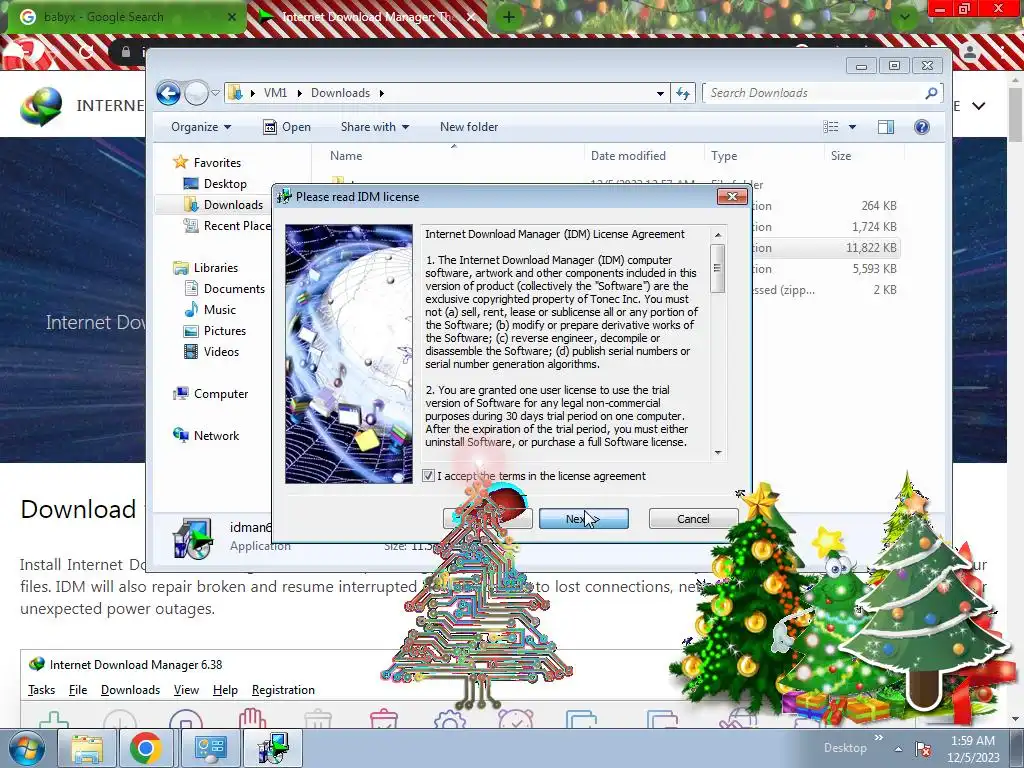Uncheck I accept the terms checkbox
This screenshot has width=1024, height=768.
point(428,476)
